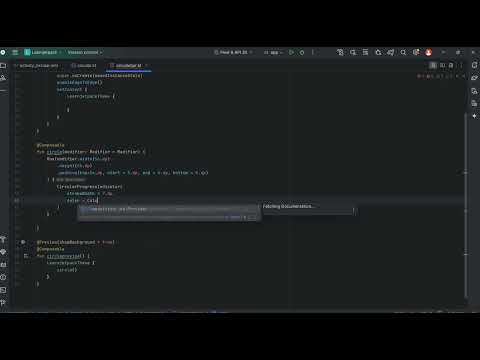Screen dimensions: 480x360
Task: Open the Problems warning sidebar icon
Action: click(3, 277)
